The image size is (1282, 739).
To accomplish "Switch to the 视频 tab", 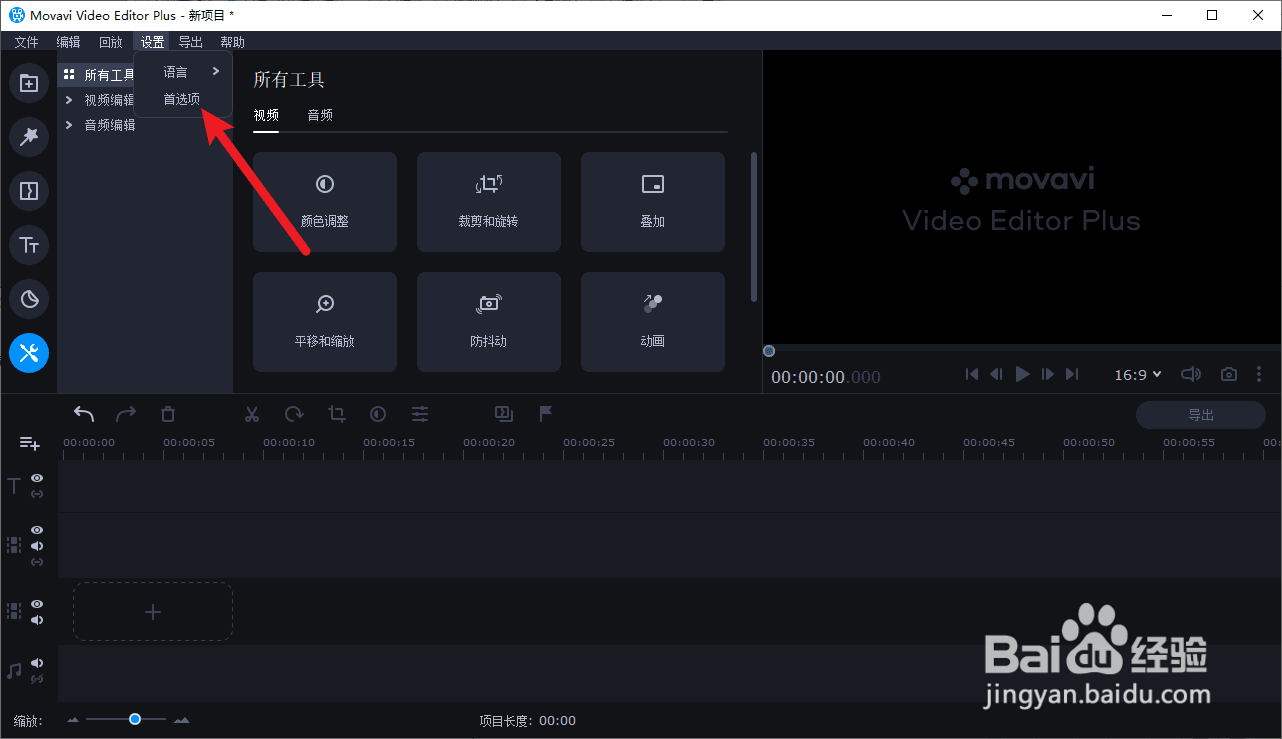I will pyautogui.click(x=266, y=115).
